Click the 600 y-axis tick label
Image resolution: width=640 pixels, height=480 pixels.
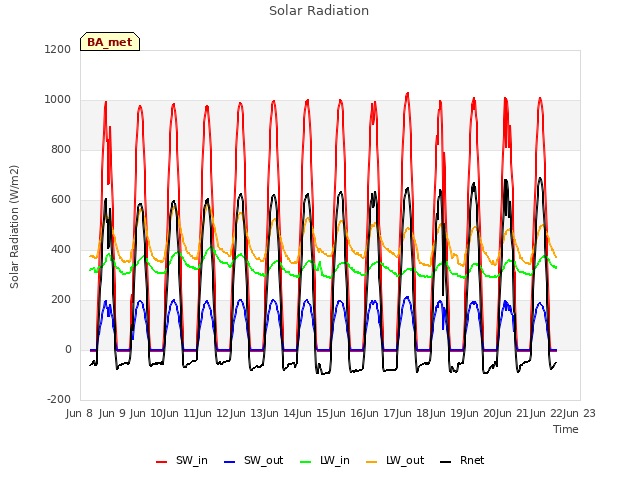point(61,200)
